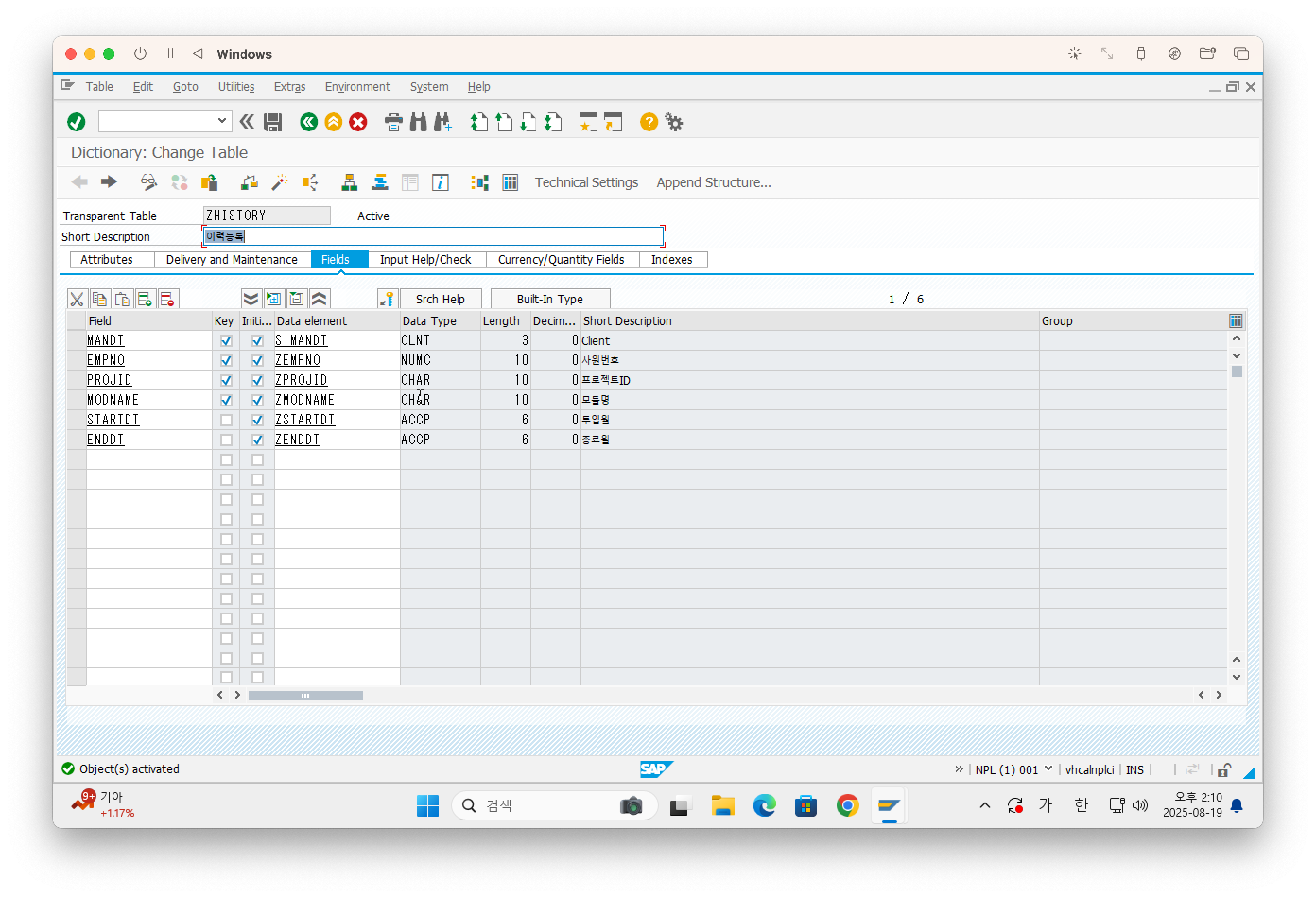1316x898 pixels.
Task: Click the Find binoculars icon
Action: point(418,122)
